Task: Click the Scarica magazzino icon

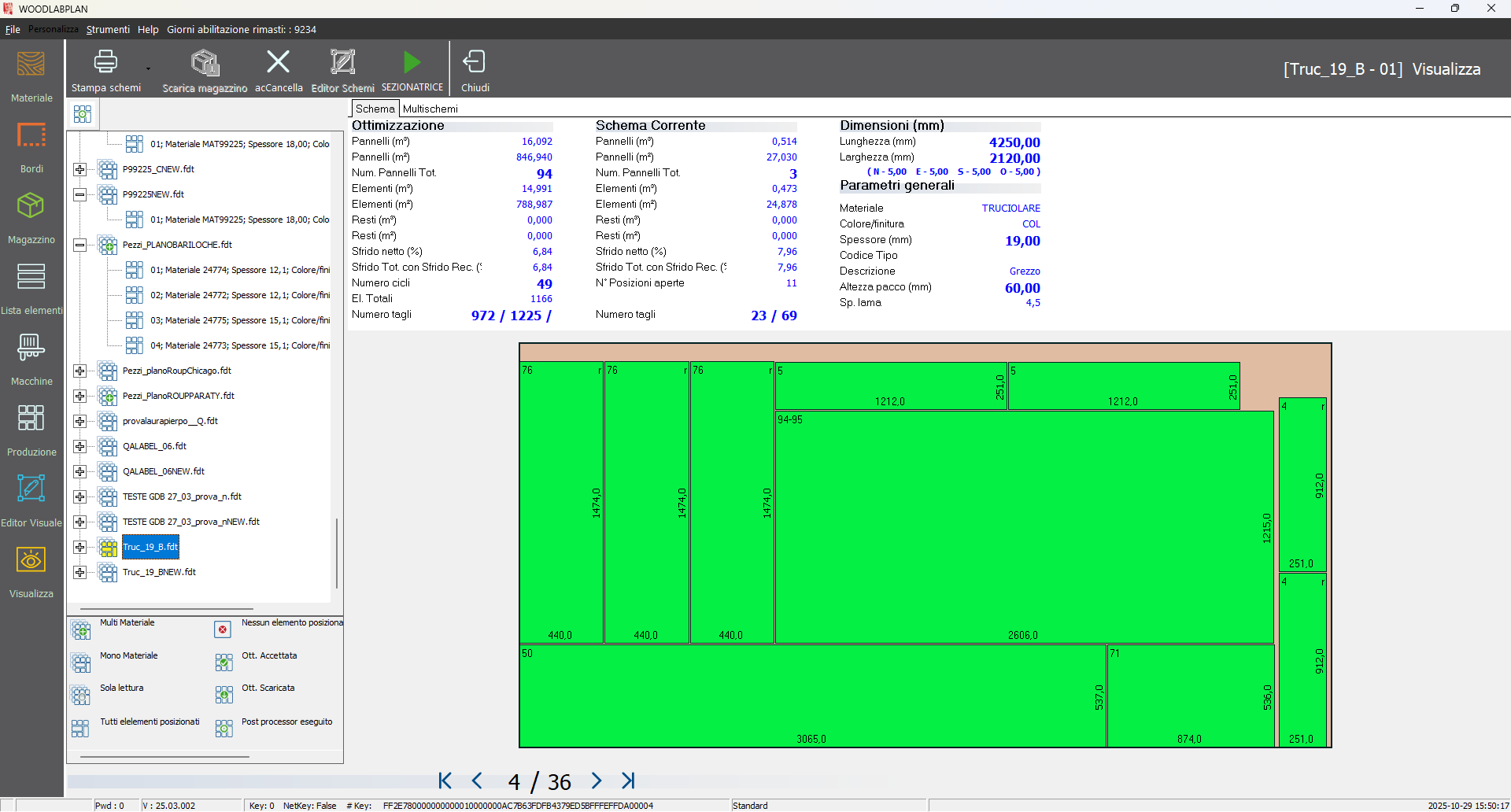Action: click(205, 62)
